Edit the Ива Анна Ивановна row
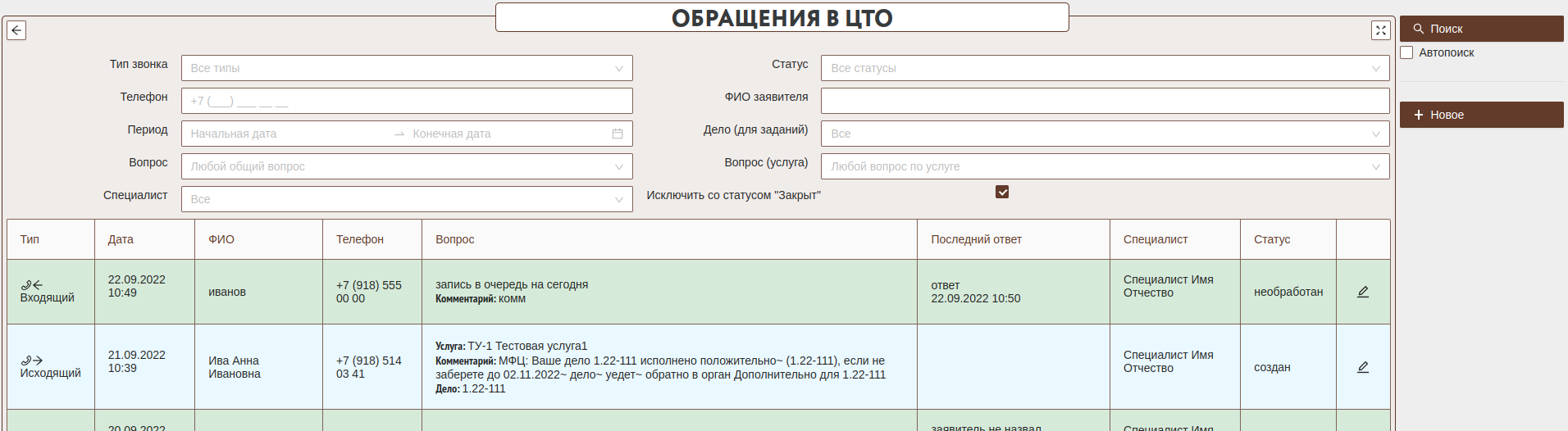The image size is (1568, 431). [1362, 367]
